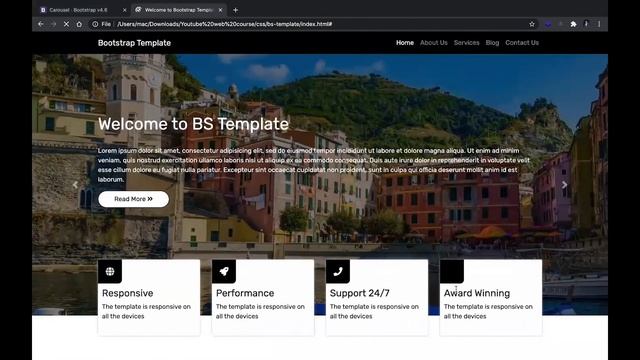Image resolution: width=640 pixels, height=360 pixels.
Task: Go to About Us in the navbar
Action: (433, 42)
